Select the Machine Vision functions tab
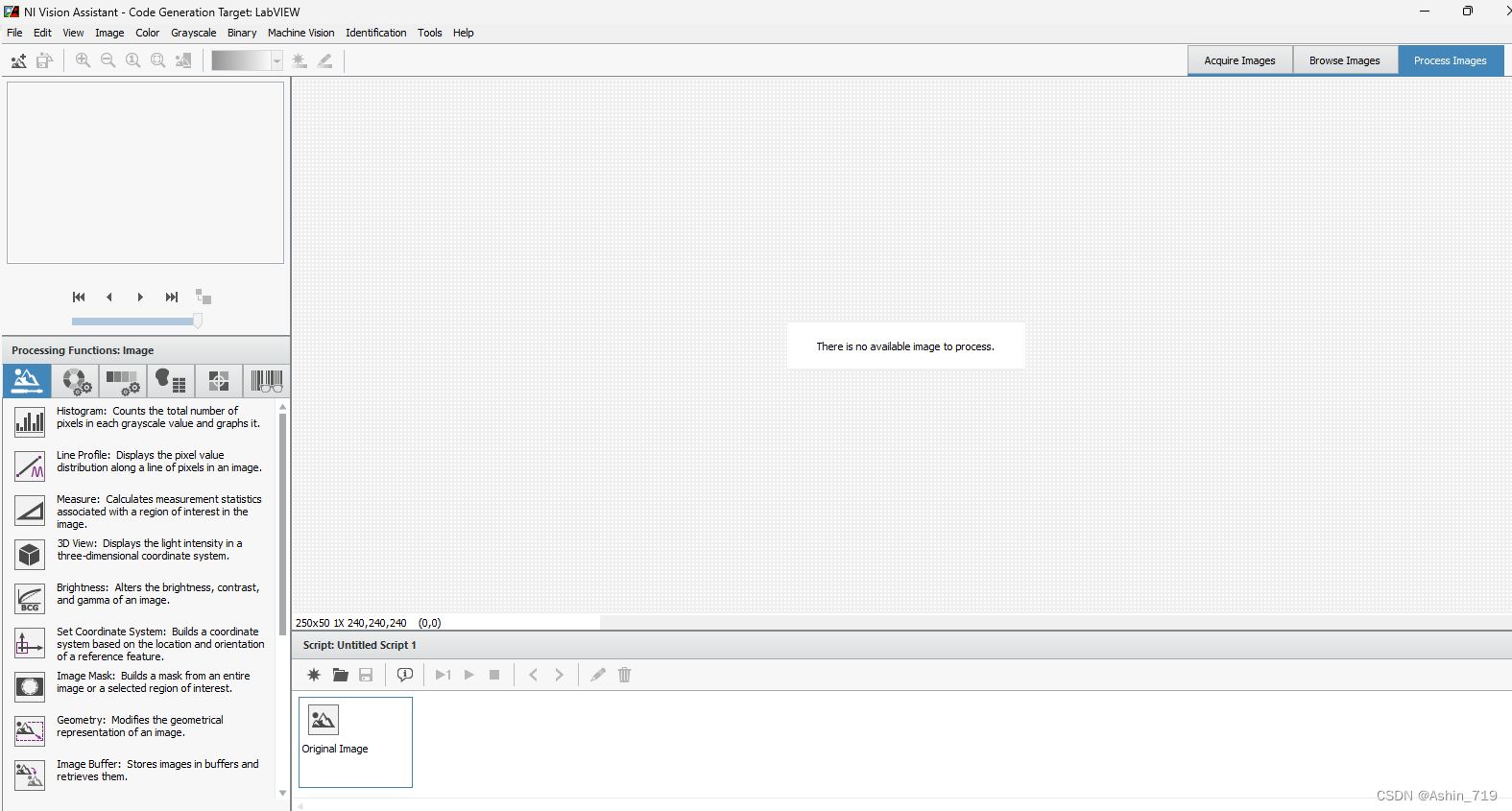 pyautogui.click(x=219, y=381)
